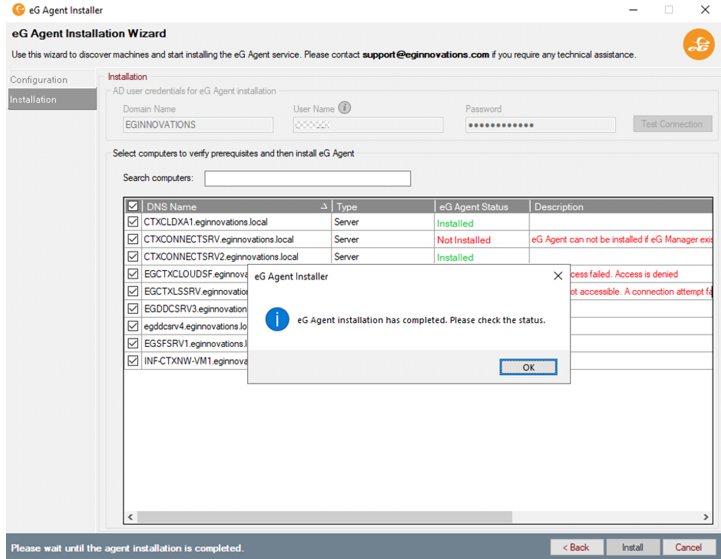The width and height of the screenshot is (721, 559).
Task: Uncheck the egddcsrv4 computer checkbox
Action: 133,326
